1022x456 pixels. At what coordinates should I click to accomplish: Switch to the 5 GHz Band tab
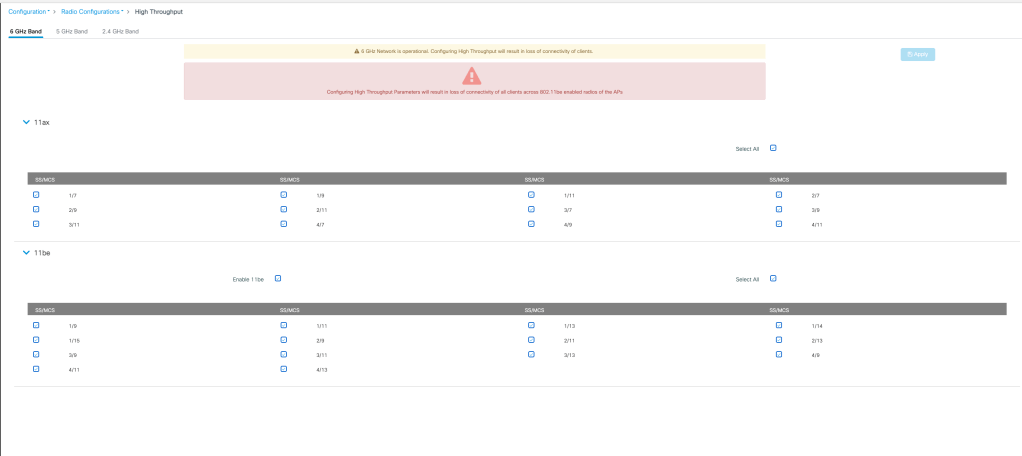72,31
